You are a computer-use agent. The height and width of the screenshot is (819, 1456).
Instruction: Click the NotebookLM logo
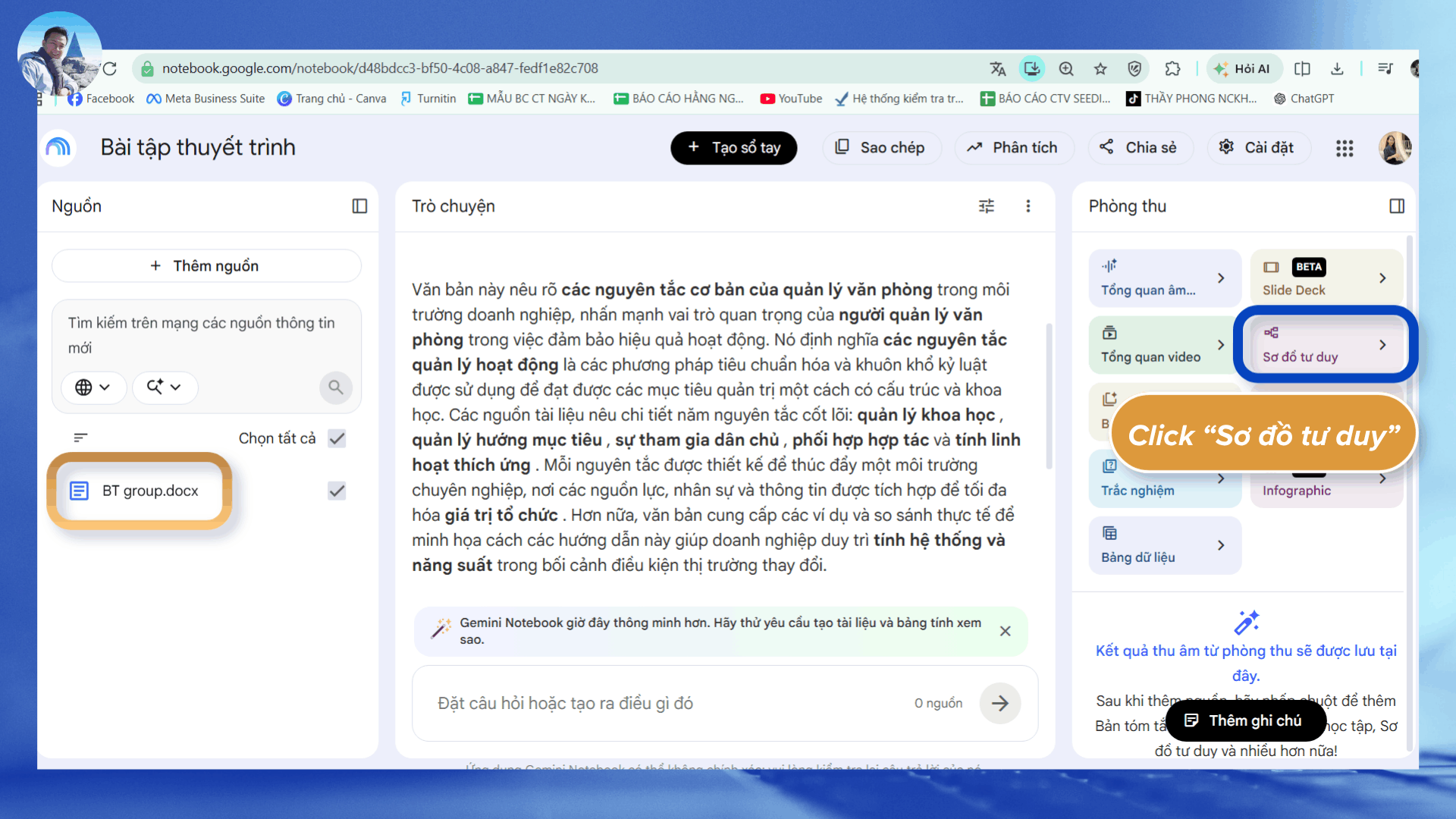coord(58,147)
